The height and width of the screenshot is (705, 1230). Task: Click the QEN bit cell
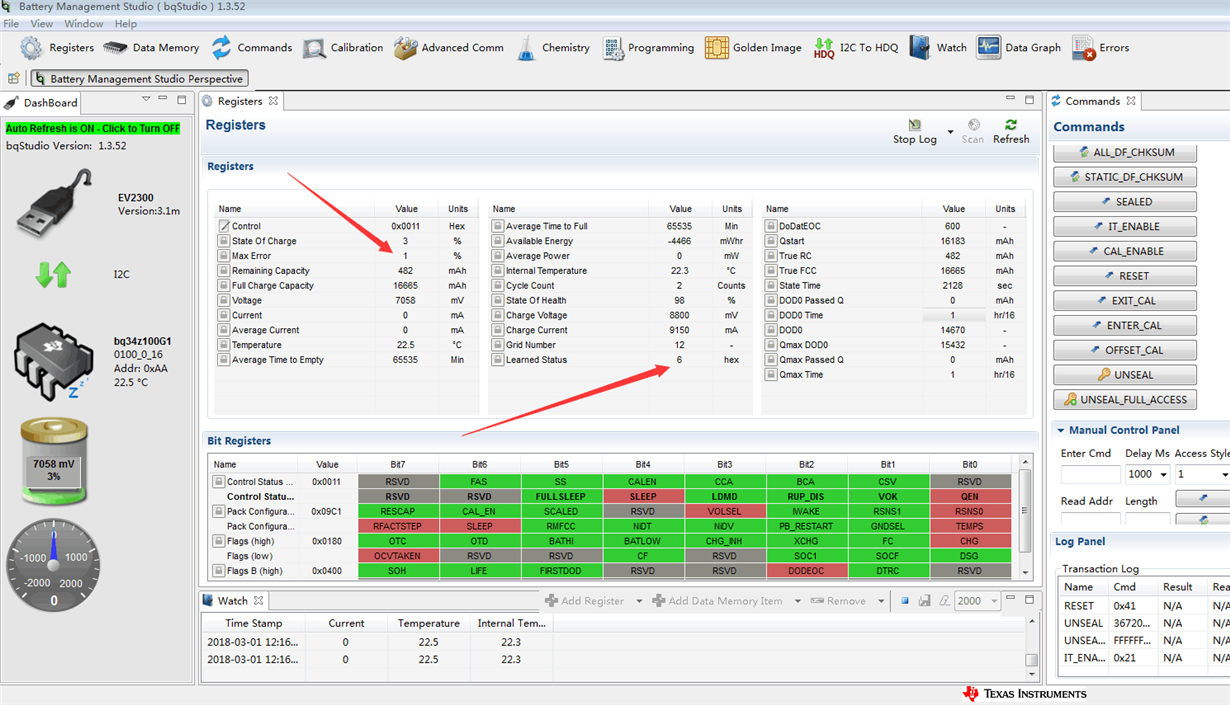969,496
